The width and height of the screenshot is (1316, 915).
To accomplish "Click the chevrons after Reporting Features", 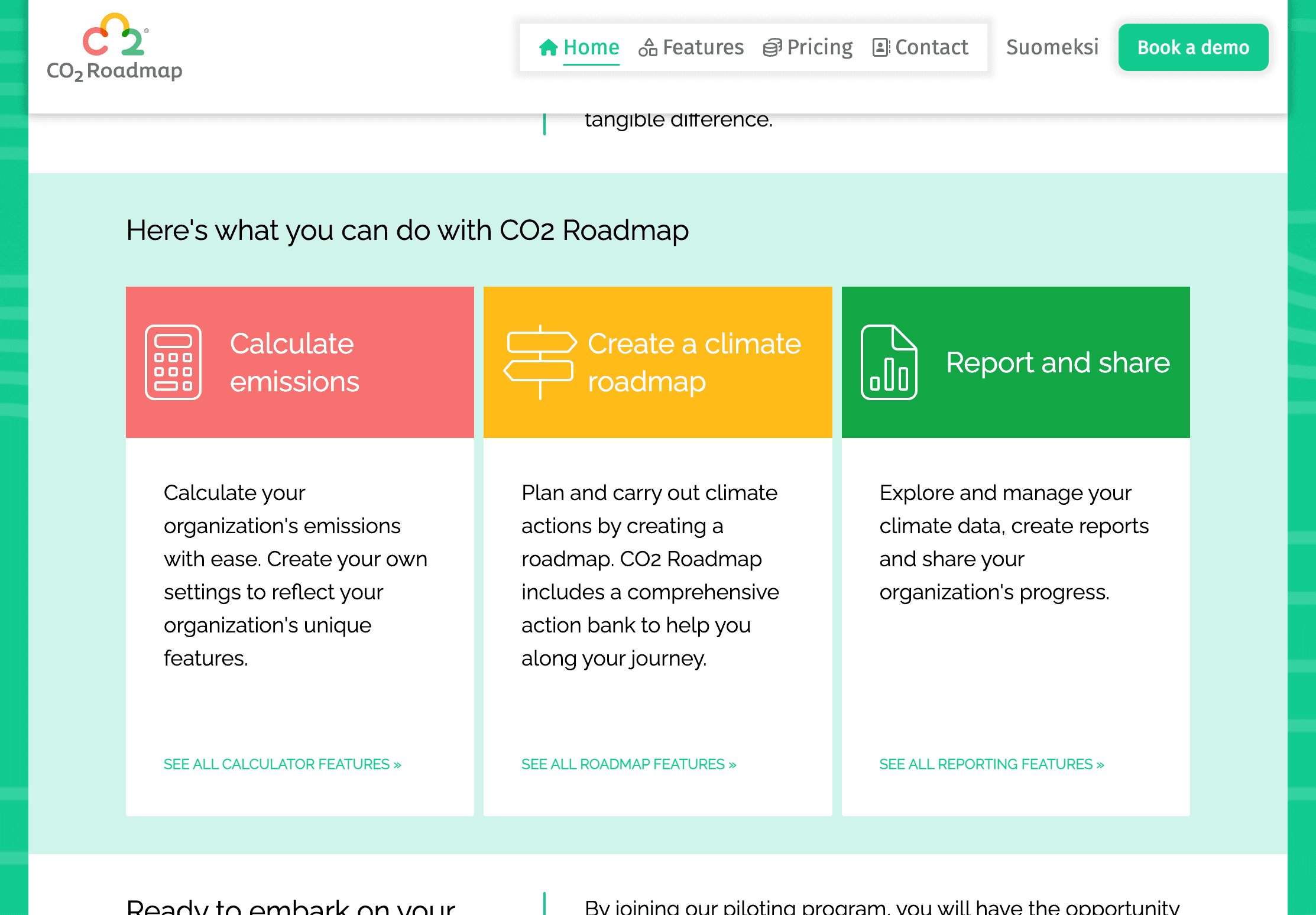I will tap(1100, 764).
